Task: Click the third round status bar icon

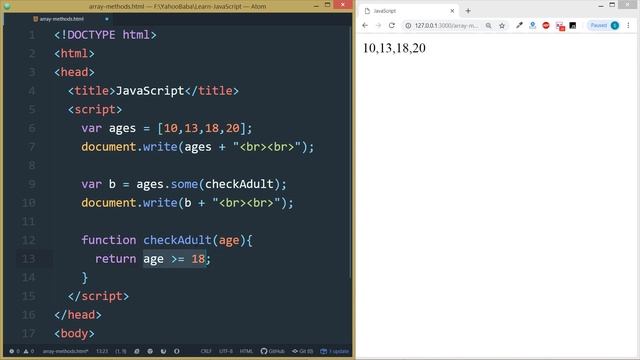Action: point(163,351)
